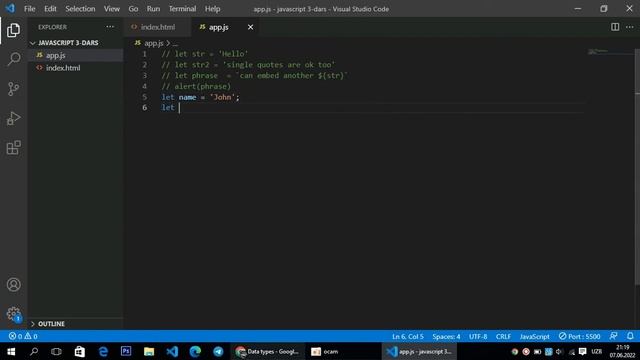
Task: Change encoding via UTF-8
Action: [478, 336]
